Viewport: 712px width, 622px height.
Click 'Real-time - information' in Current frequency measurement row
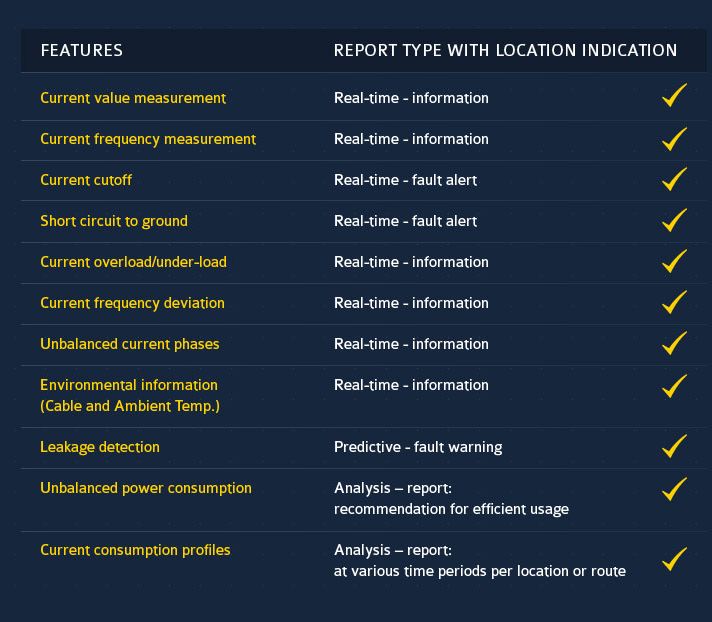[411, 139]
